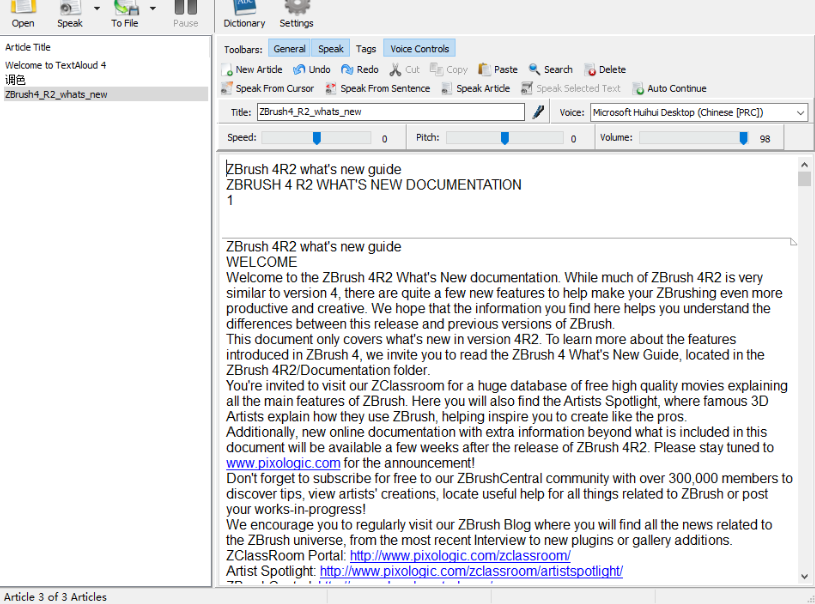
Task: Select the ZBrush4_R2_whats_new article
Action: [106, 94]
